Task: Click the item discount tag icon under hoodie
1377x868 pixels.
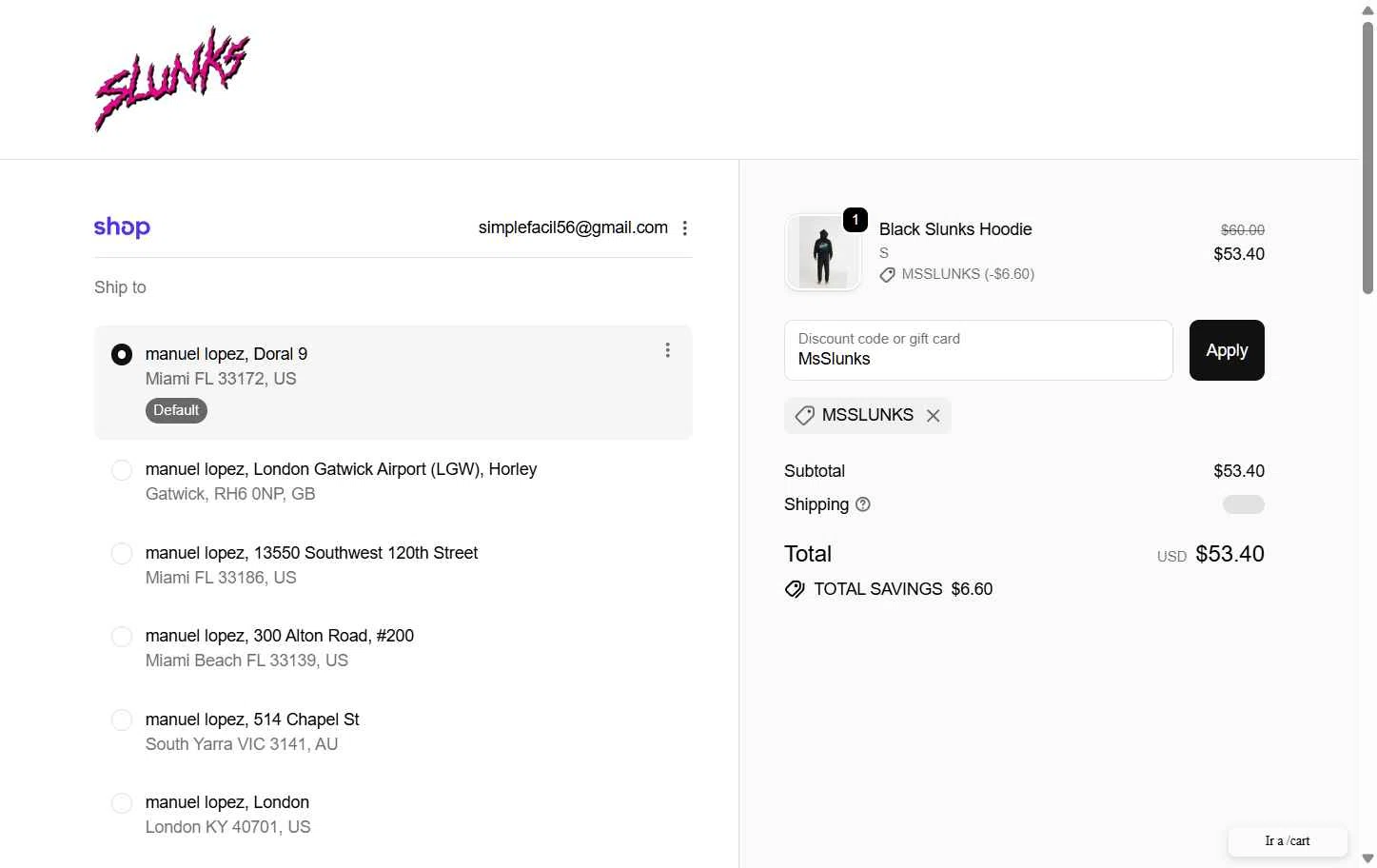Action: [887, 275]
